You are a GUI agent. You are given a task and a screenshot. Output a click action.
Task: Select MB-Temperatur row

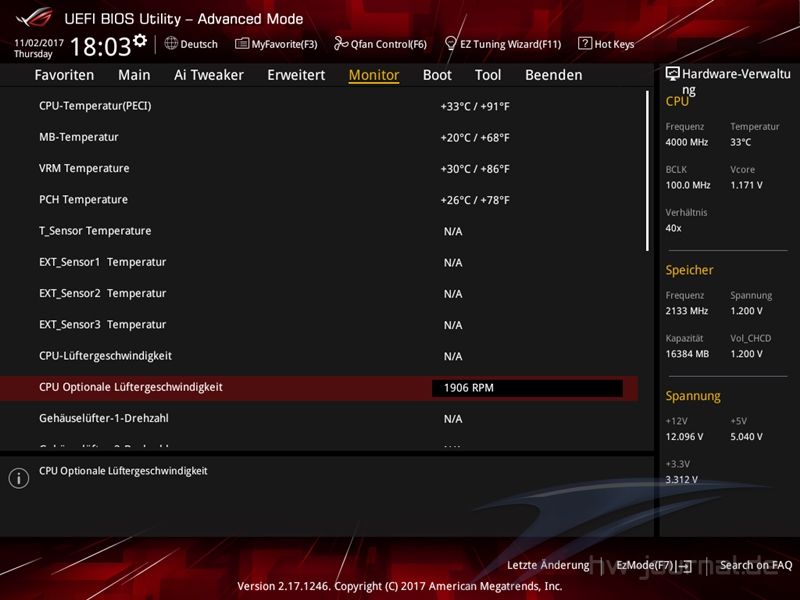[x=319, y=137]
